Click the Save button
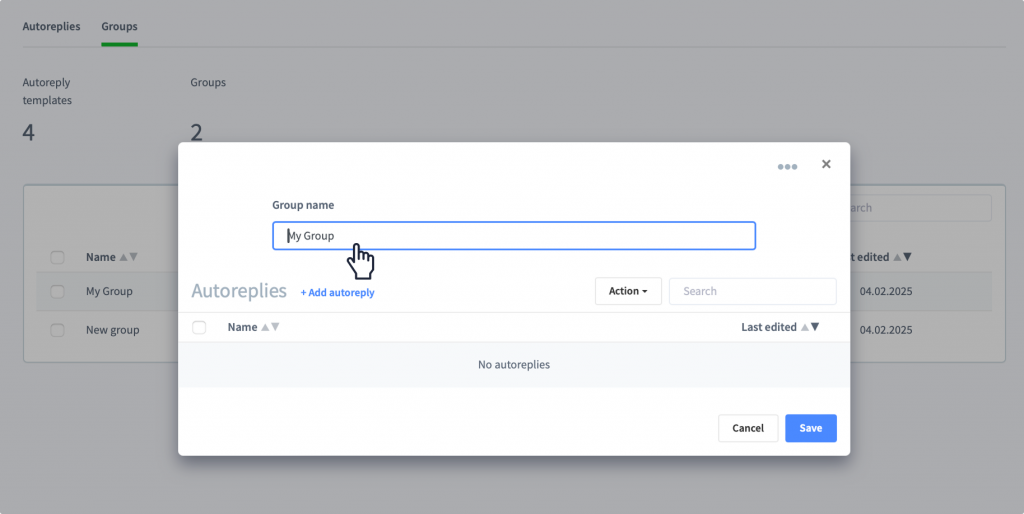The height and width of the screenshot is (514, 1024). tap(810, 428)
